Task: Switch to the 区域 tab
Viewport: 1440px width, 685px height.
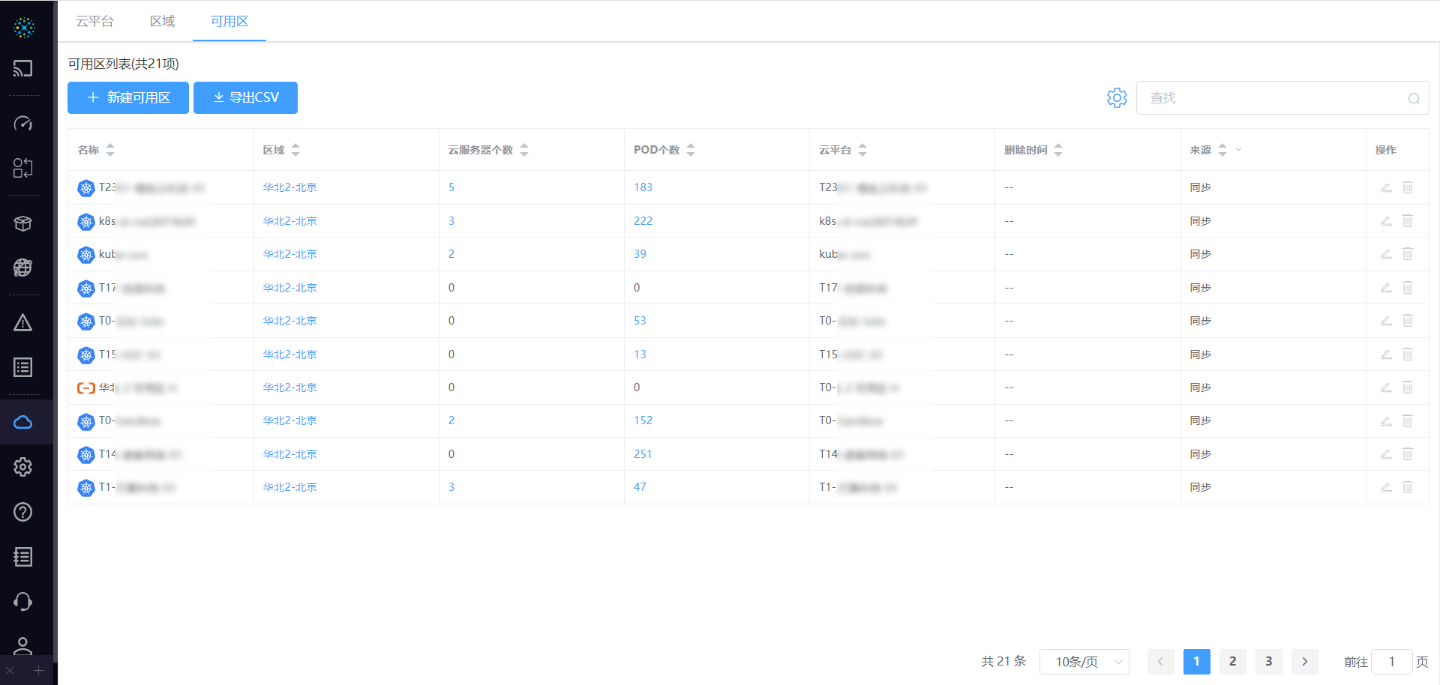Action: [x=162, y=21]
